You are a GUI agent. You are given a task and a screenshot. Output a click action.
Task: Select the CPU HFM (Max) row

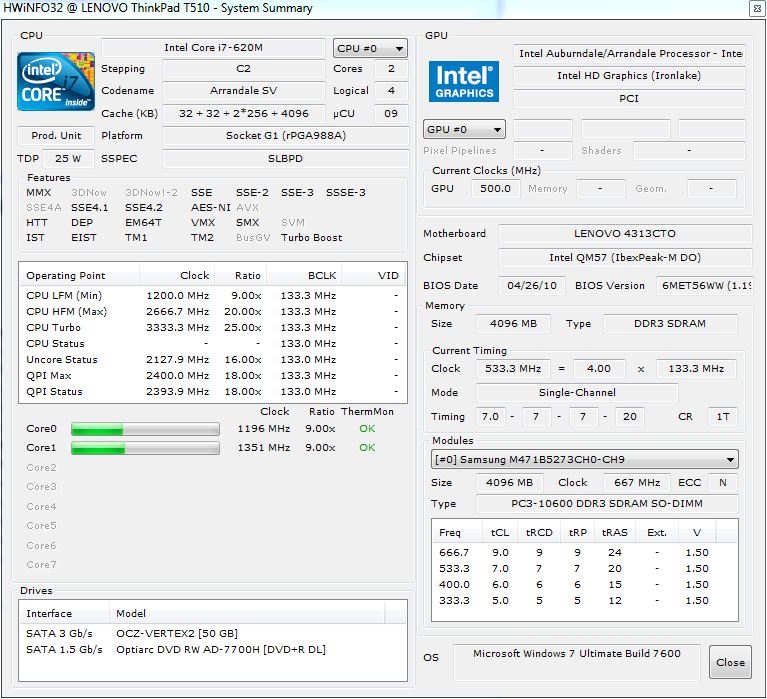pyautogui.click(x=212, y=312)
